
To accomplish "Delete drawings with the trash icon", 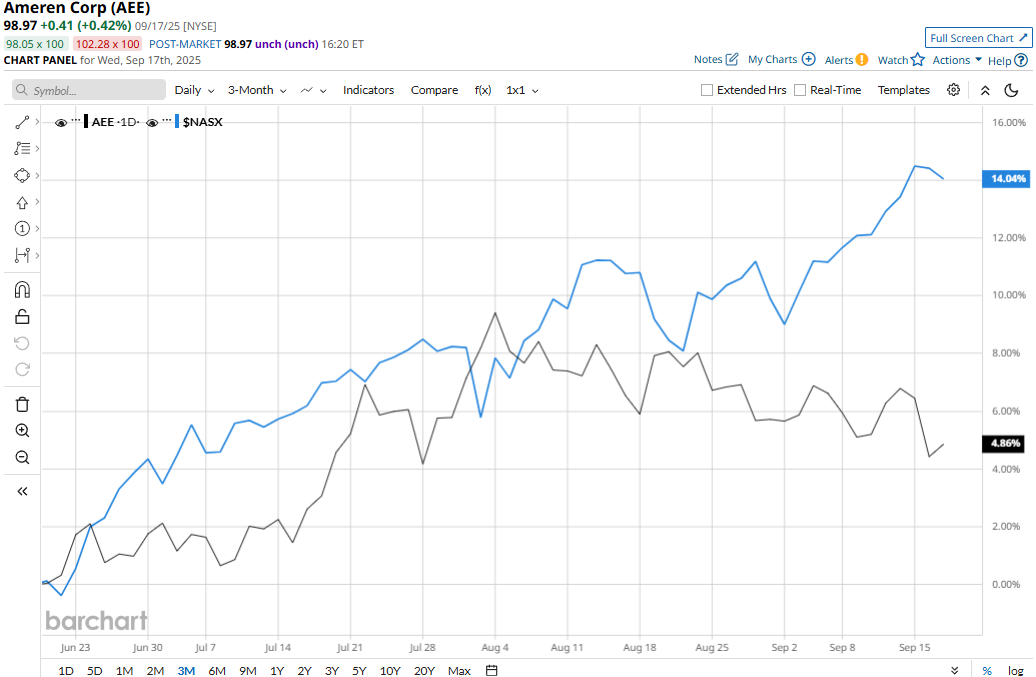I will pyautogui.click(x=22, y=404).
